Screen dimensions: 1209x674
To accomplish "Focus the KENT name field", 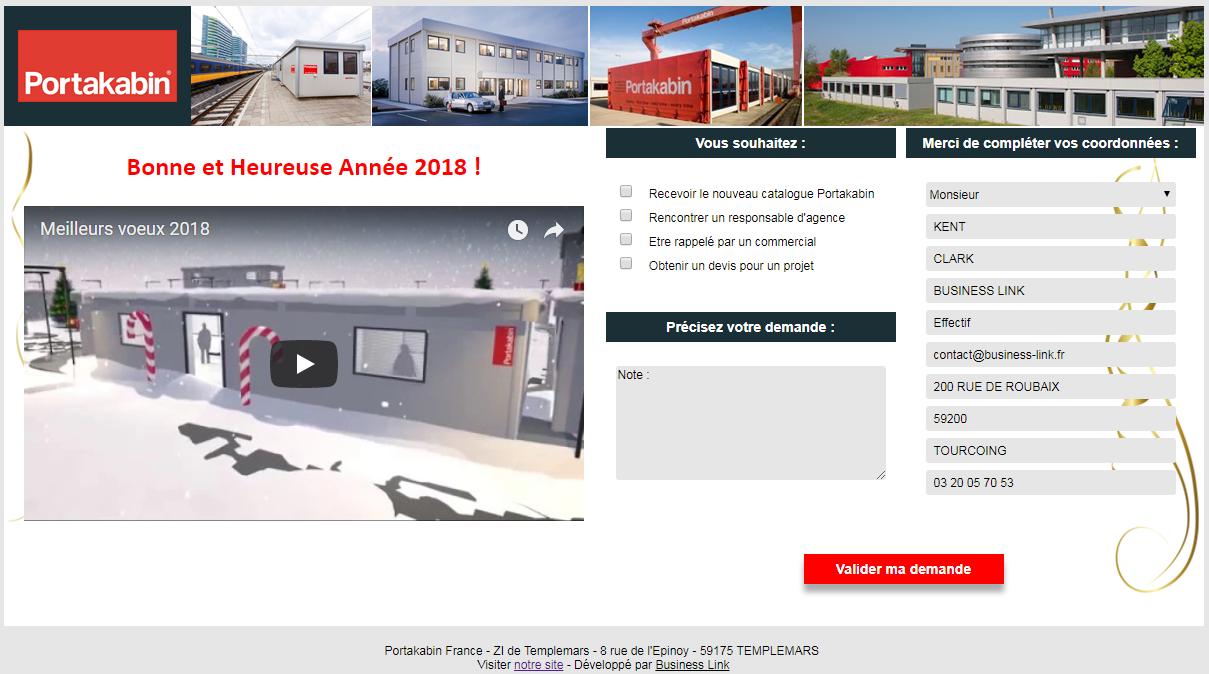I will point(1050,227).
